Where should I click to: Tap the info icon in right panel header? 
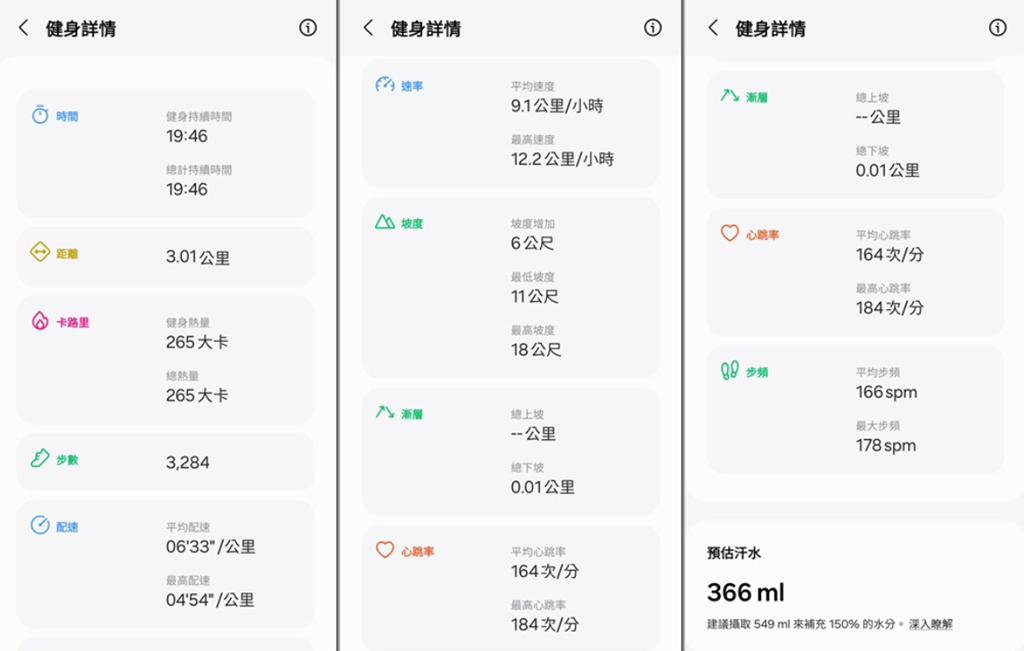click(x=997, y=28)
